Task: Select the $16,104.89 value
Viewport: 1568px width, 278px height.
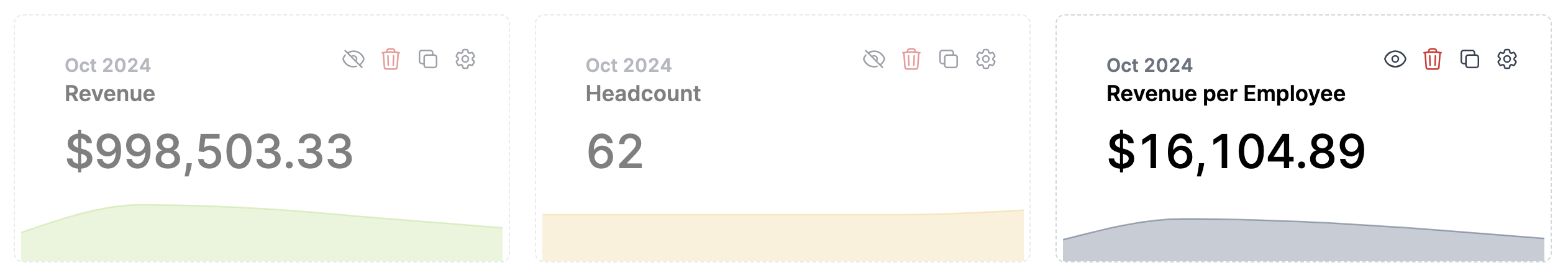Action: tap(1236, 152)
